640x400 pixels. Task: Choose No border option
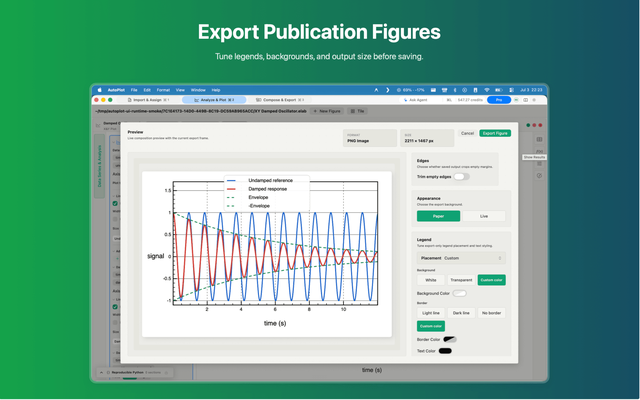pos(491,313)
